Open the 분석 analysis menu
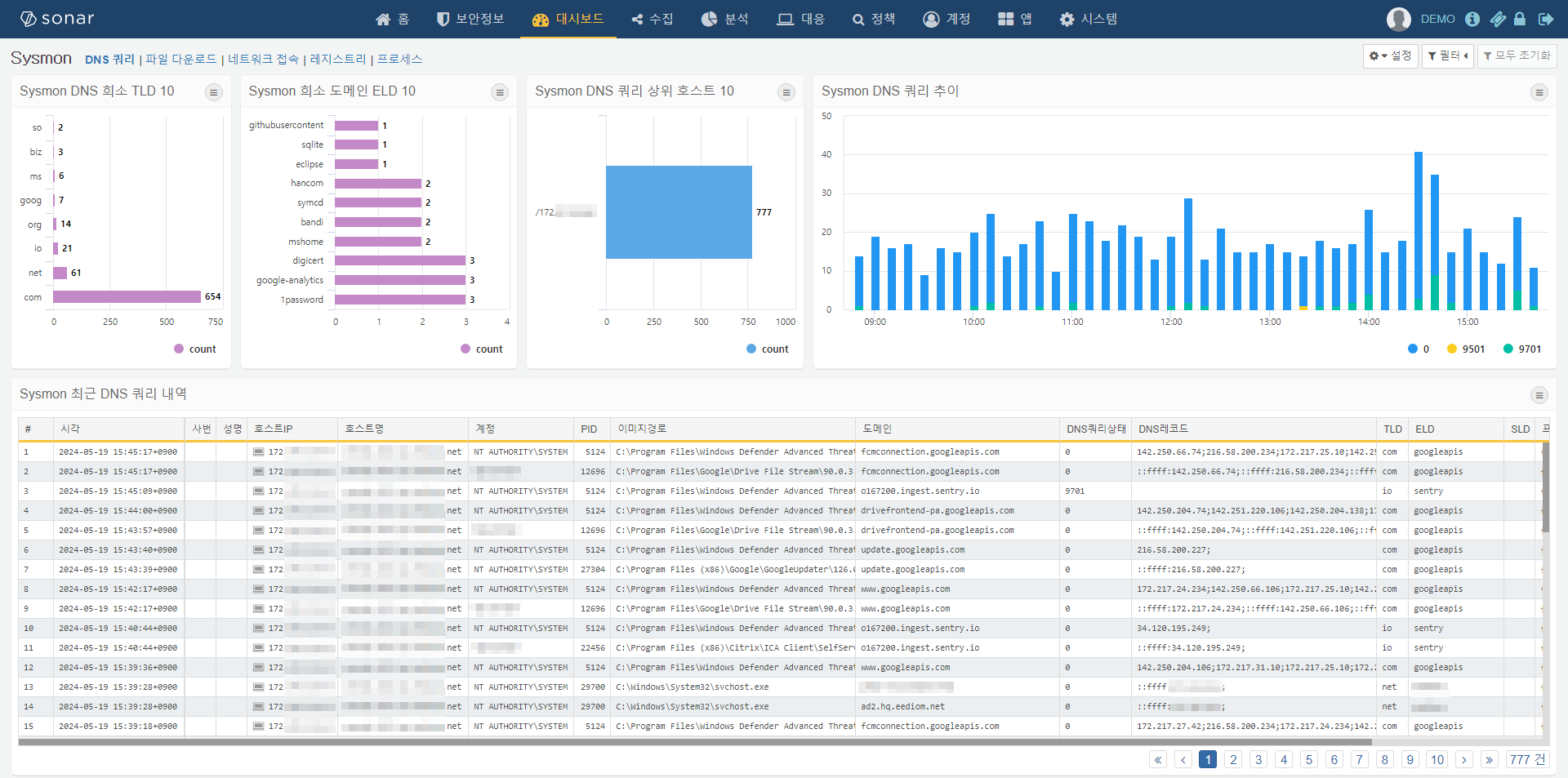Screen dimensions: 1568x778 point(725,19)
